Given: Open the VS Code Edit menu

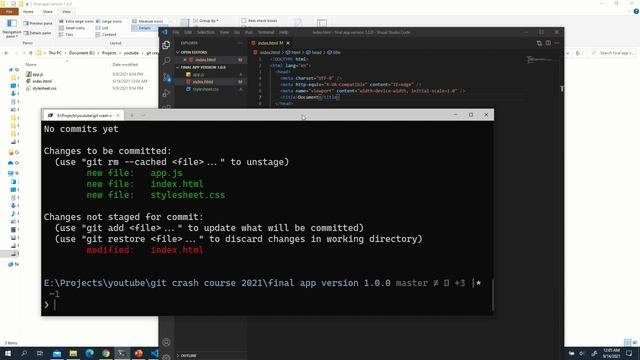Looking at the screenshot, I should point(188,32).
